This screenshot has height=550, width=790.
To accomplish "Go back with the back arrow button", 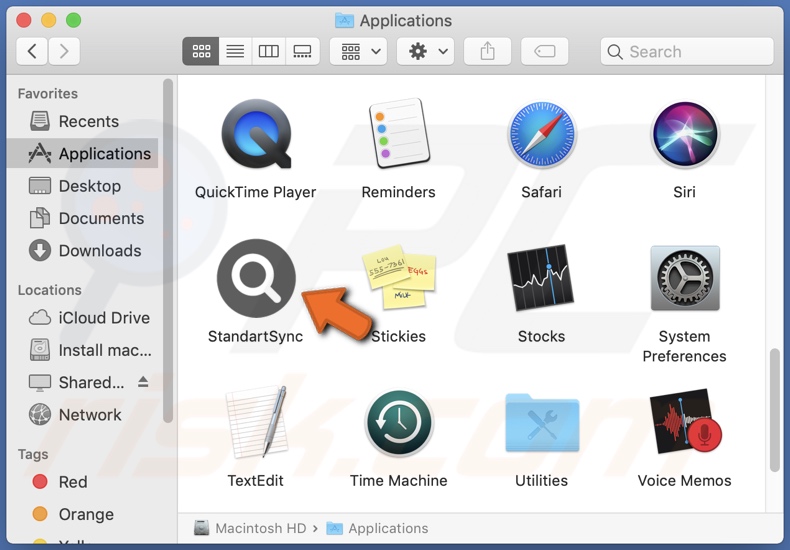I will pos(32,51).
